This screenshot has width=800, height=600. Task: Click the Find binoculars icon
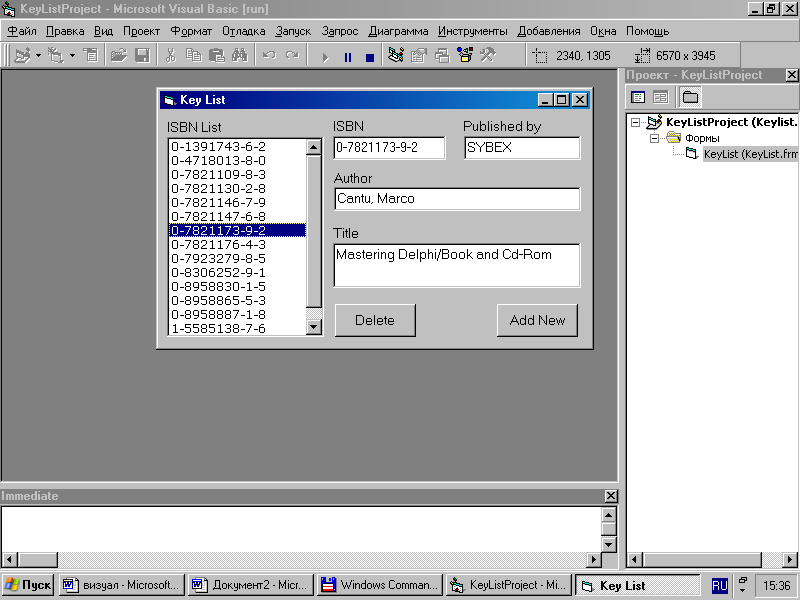[239, 55]
